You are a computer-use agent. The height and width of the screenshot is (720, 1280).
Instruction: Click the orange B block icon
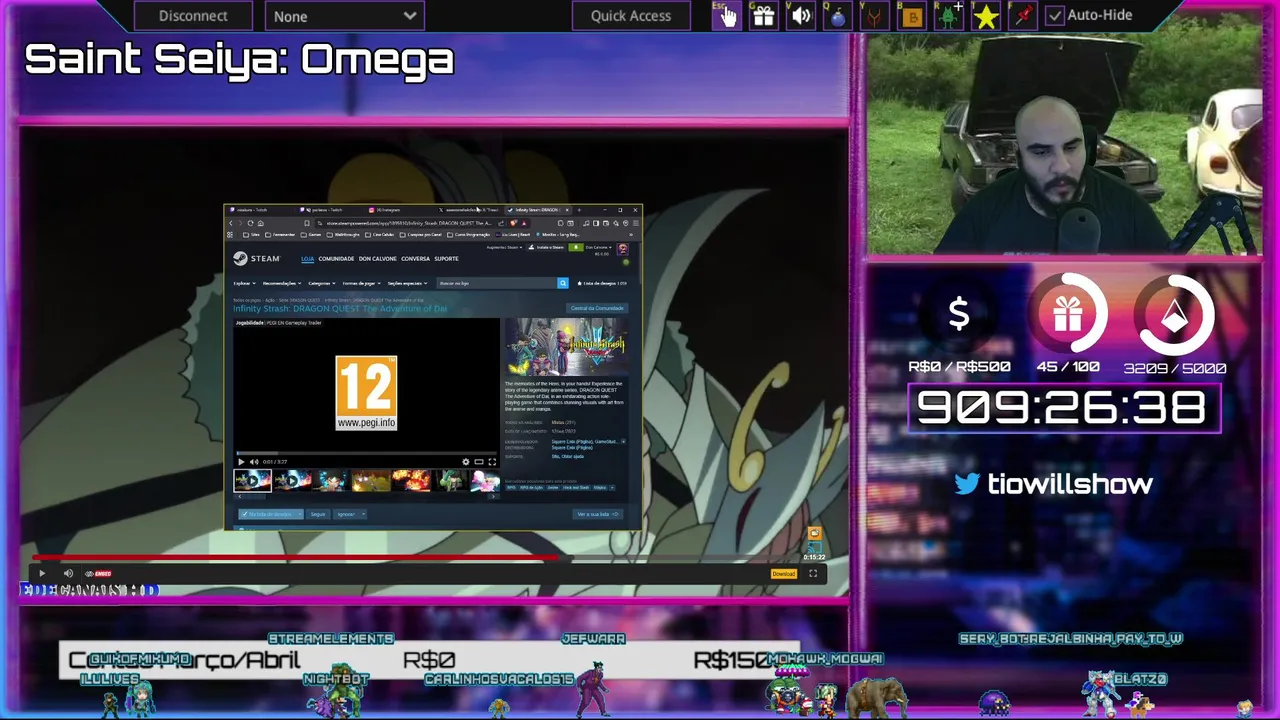click(x=912, y=15)
